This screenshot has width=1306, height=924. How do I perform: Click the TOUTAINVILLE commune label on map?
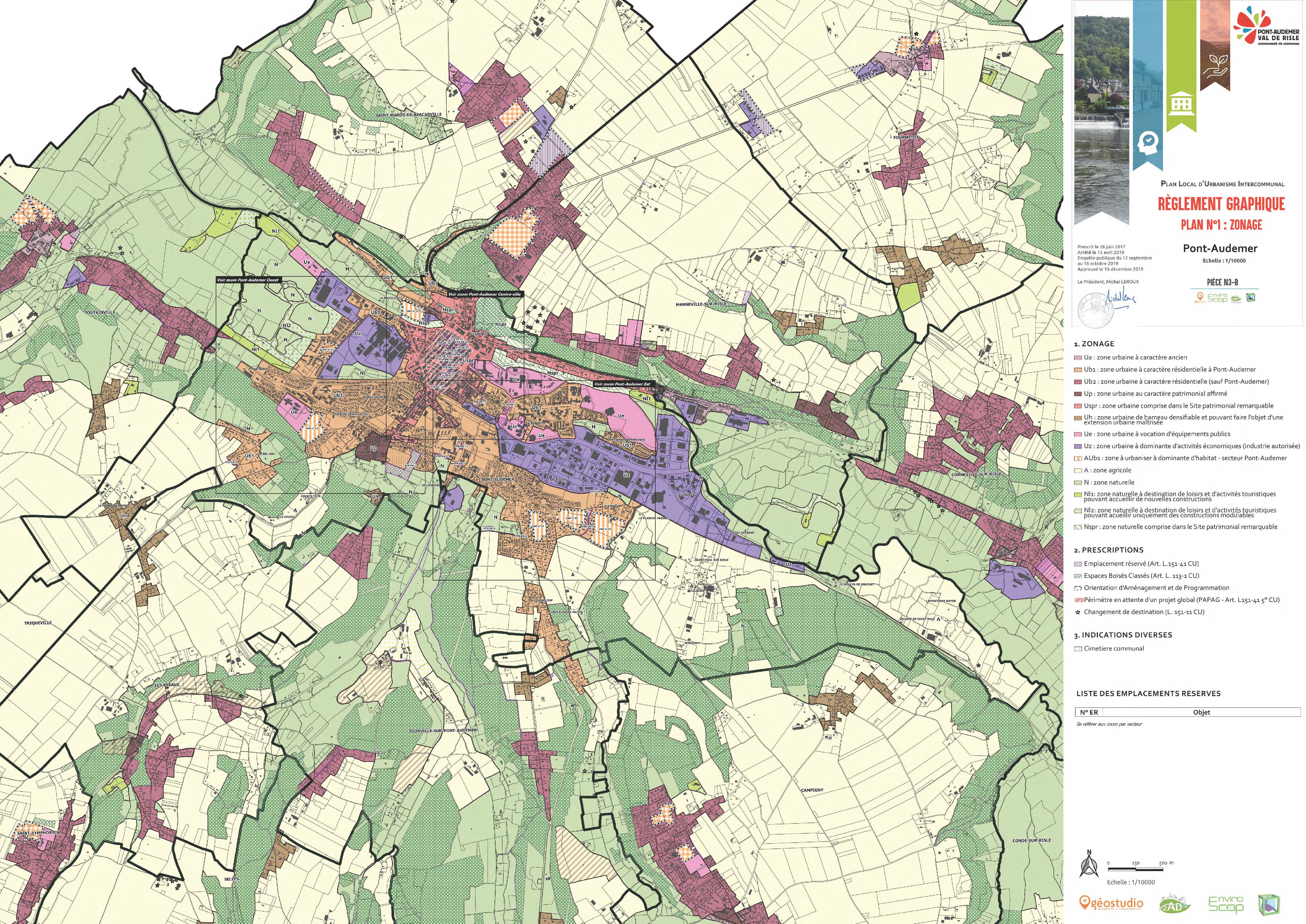(100, 312)
